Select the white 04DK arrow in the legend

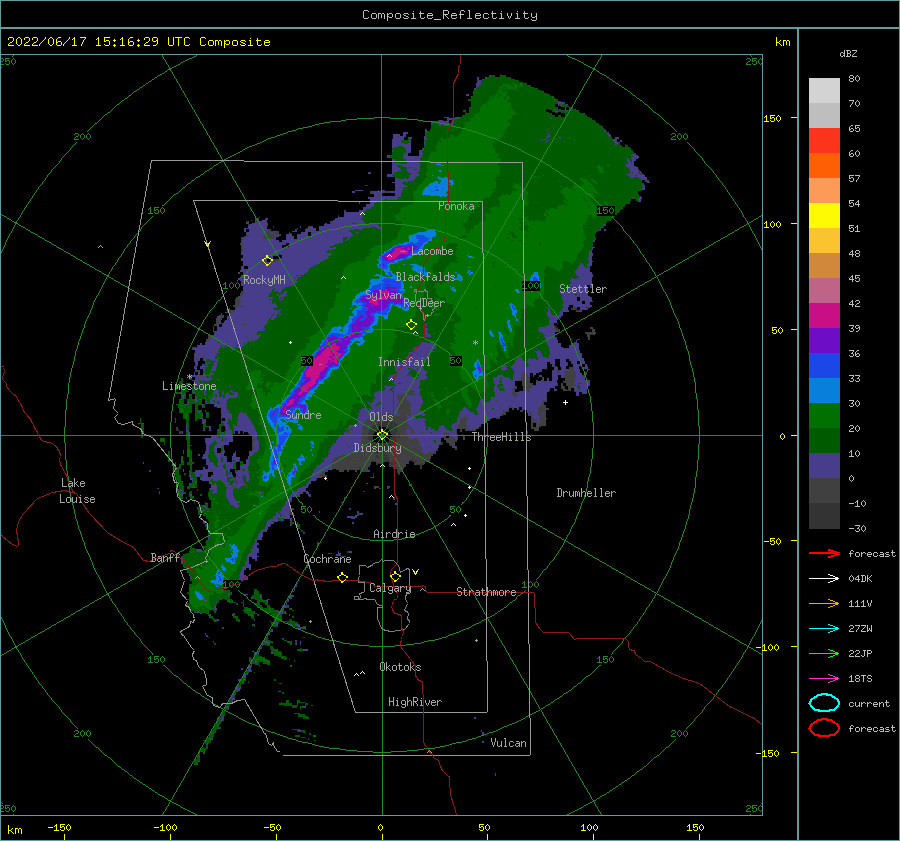[x=824, y=579]
